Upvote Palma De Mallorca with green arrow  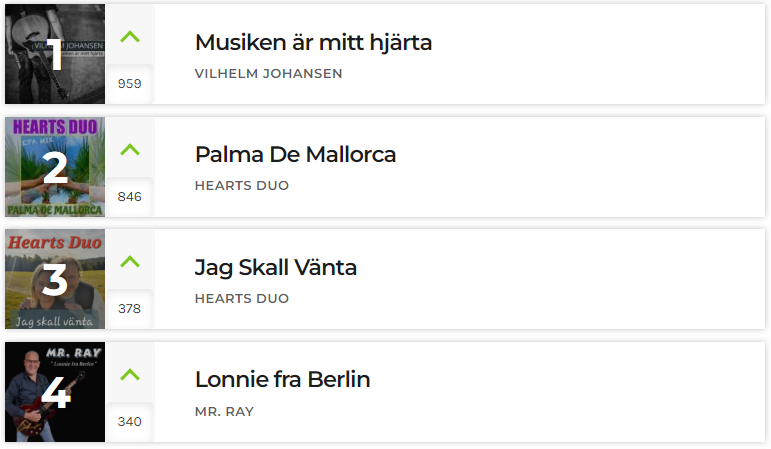130,150
